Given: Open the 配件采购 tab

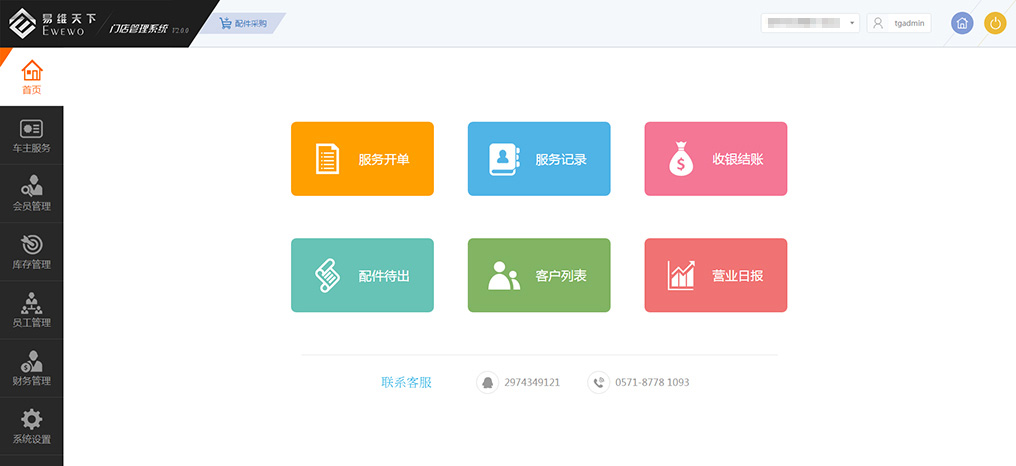Looking at the screenshot, I should [242, 23].
